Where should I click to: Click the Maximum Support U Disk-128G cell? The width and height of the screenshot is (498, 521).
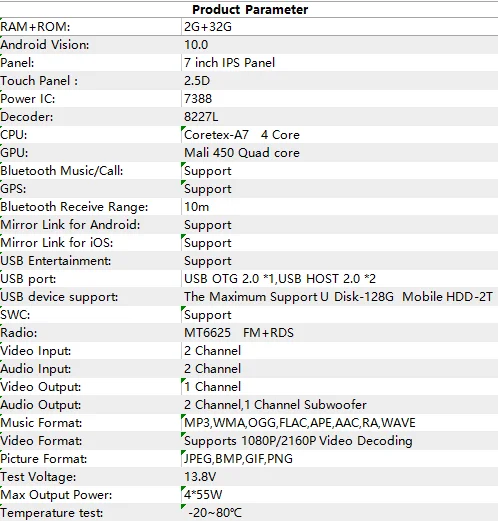tap(340, 297)
